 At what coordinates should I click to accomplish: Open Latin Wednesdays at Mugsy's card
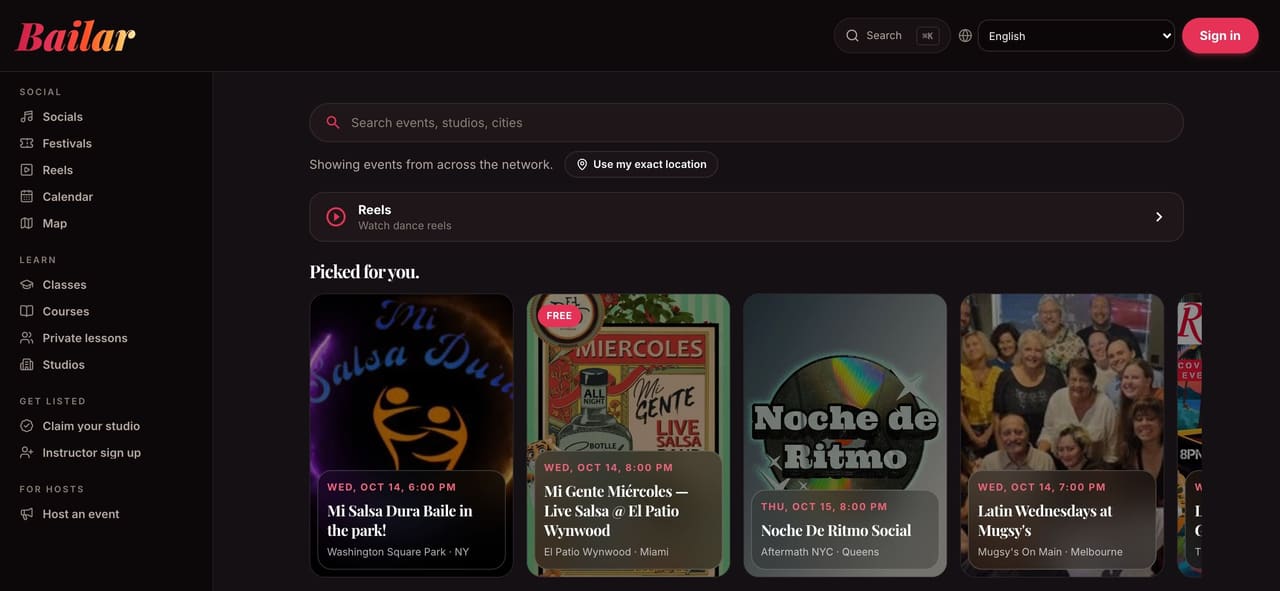pyautogui.click(x=1062, y=435)
